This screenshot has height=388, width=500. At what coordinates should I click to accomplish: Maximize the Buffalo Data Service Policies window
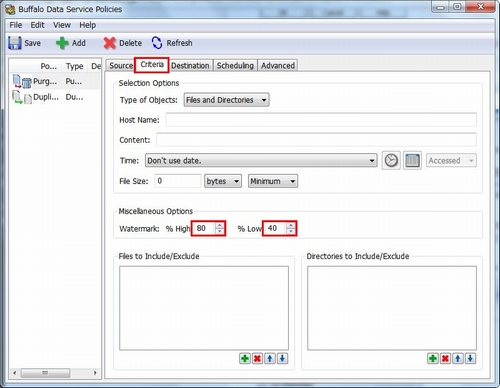(x=458, y=7)
